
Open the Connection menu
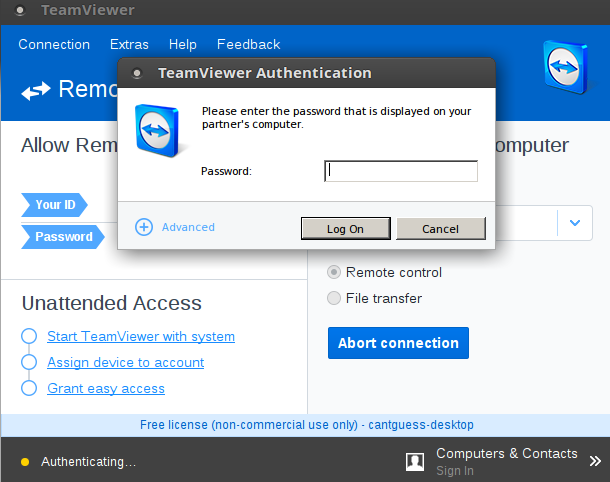[x=54, y=44]
